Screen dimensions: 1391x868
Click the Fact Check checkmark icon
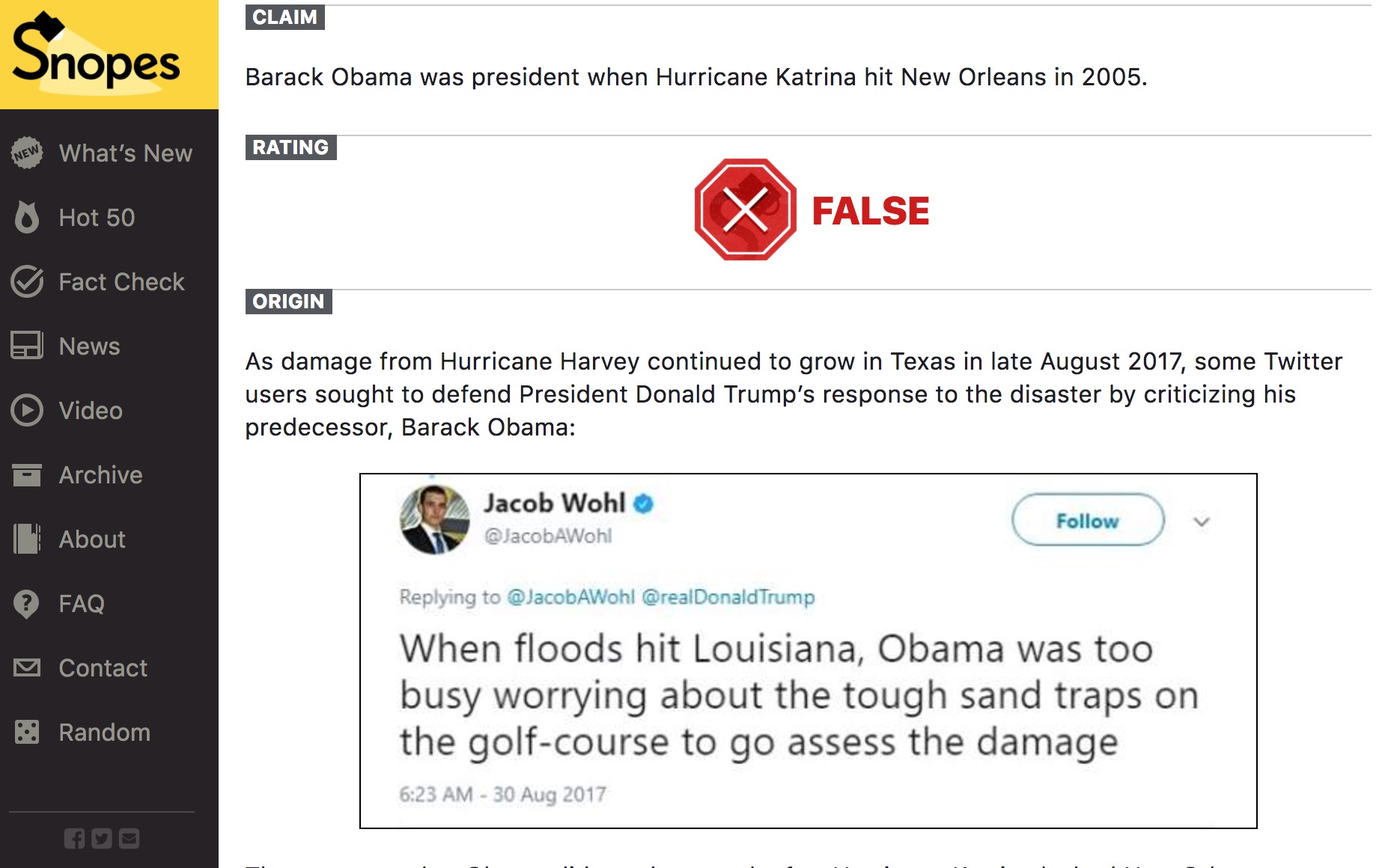(x=27, y=282)
